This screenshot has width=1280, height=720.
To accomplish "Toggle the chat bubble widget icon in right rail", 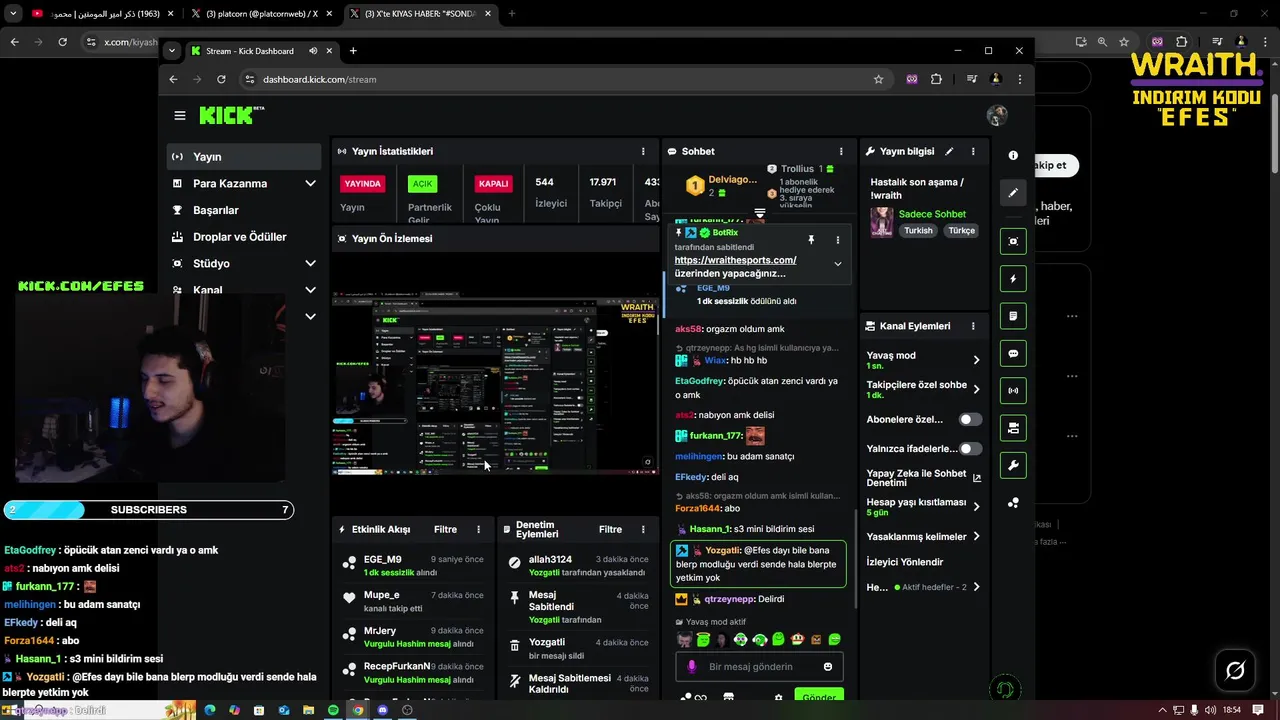I will coord(1013,353).
